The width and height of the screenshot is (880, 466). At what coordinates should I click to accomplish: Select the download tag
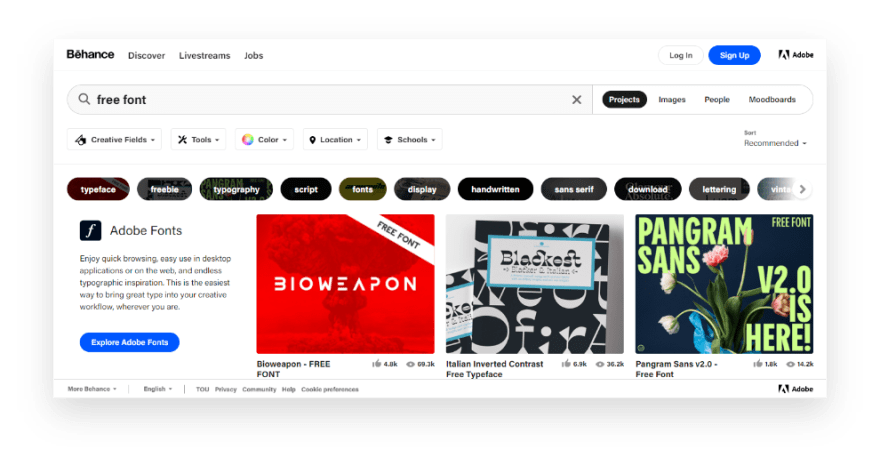pyautogui.click(x=648, y=189)
